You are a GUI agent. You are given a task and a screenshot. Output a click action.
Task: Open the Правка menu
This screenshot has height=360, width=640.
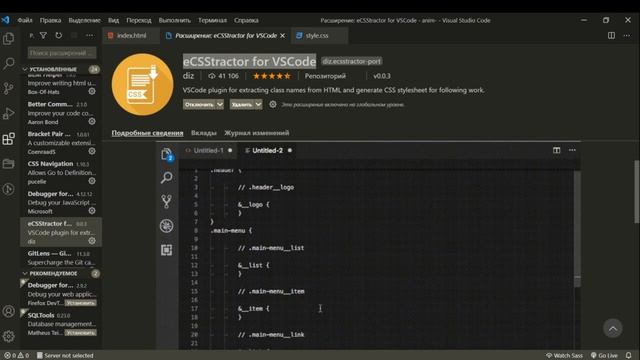point(50,20)
